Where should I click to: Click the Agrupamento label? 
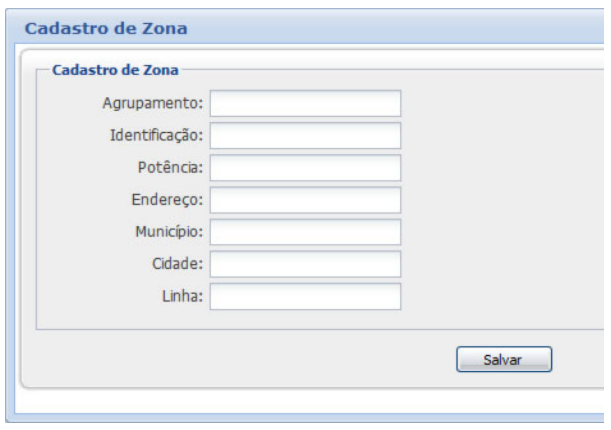[x=152, y=104]
